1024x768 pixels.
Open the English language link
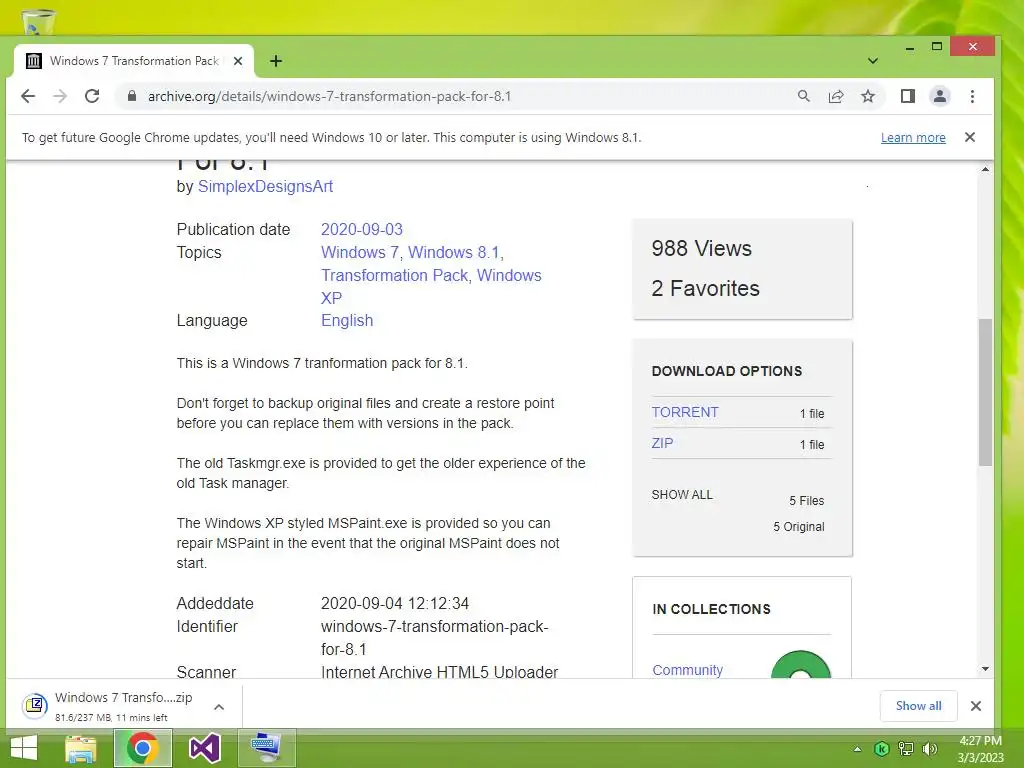click(x=347, y=320)
